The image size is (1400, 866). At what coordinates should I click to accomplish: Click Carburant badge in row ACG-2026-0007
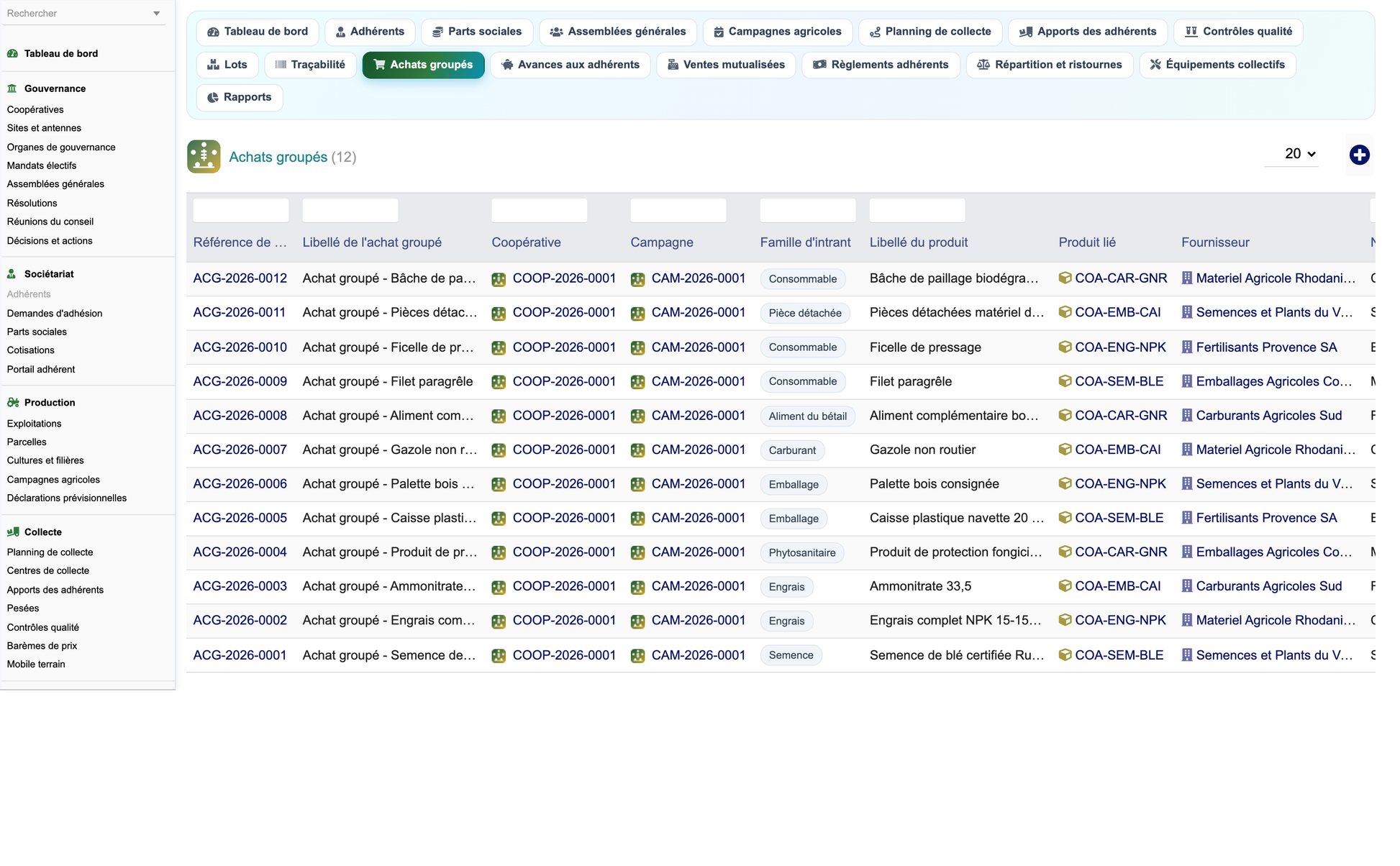[x=792, y=450]
